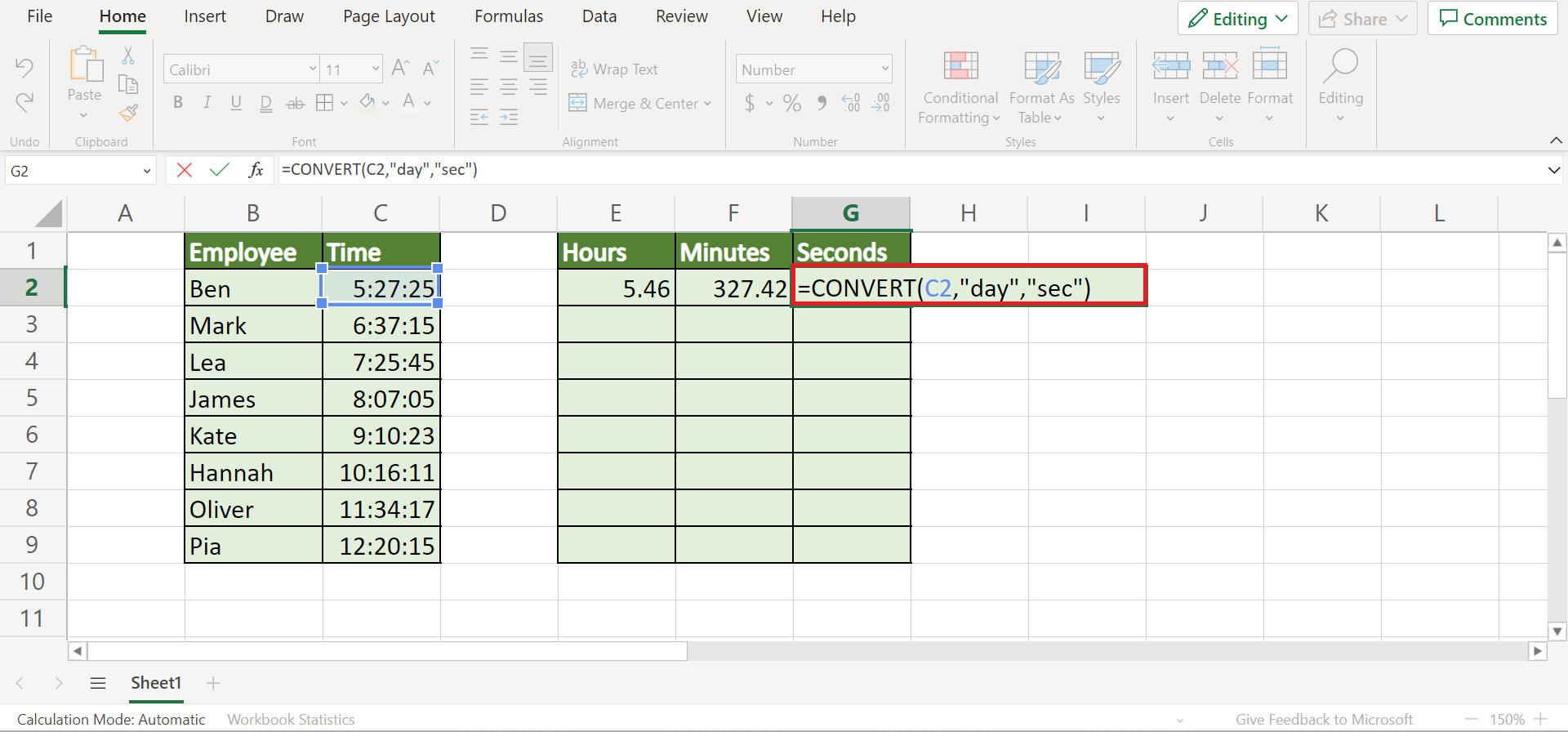Apply Font Color letter A
This screenshot has height=732, width=1568.
coord(408,102)
